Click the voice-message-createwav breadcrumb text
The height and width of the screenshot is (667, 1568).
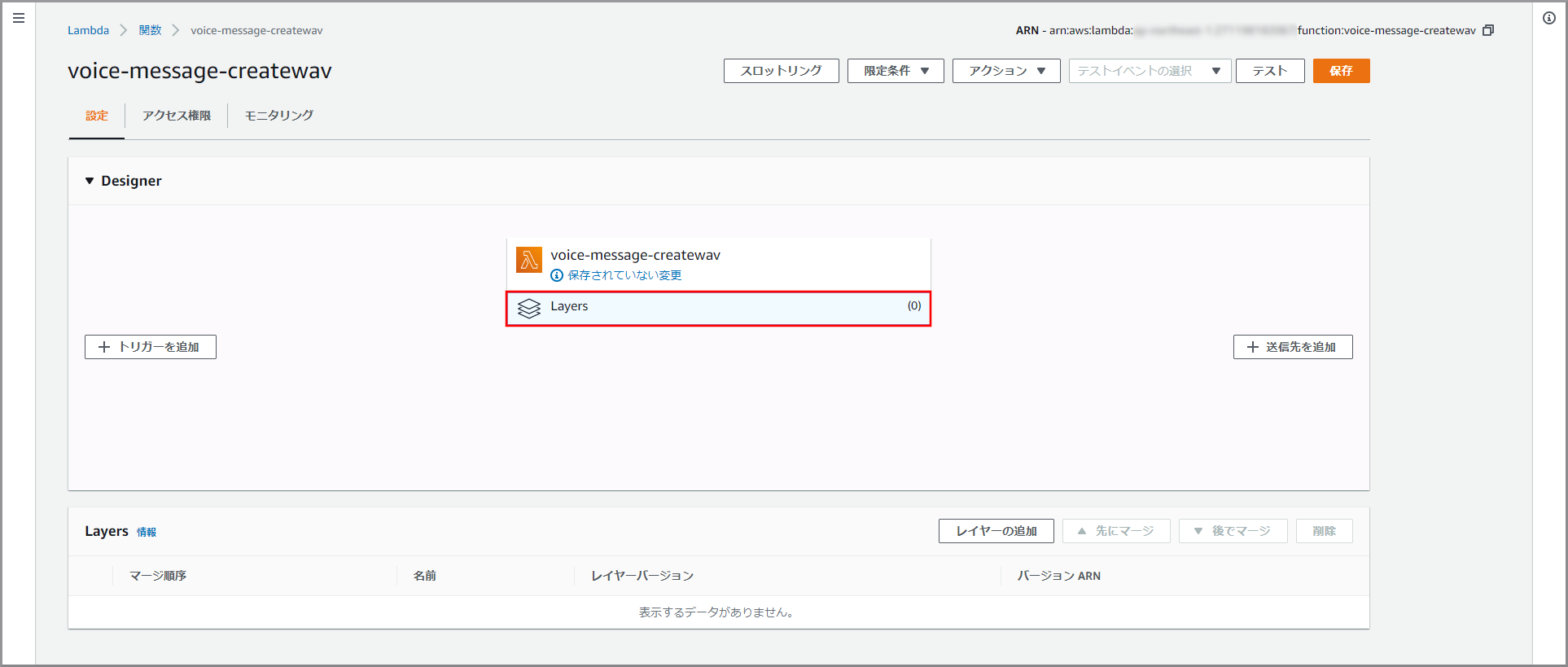256,30
